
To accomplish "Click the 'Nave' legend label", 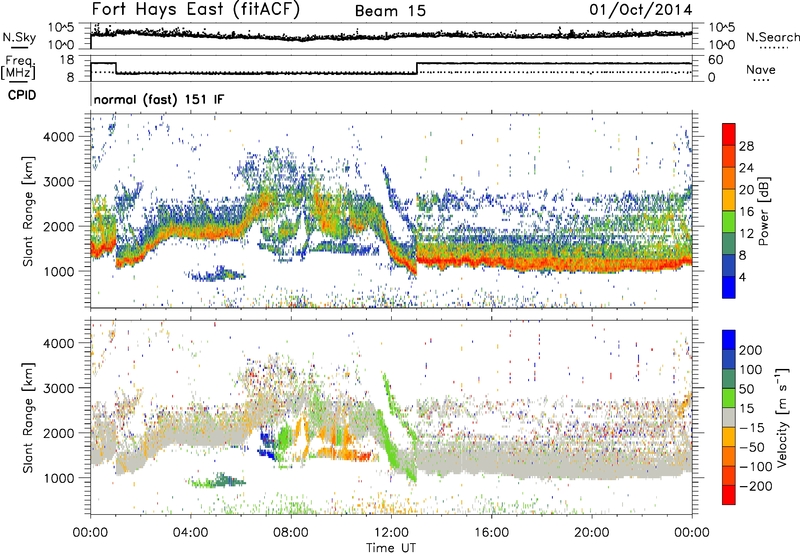I will [x=760, y=69].
